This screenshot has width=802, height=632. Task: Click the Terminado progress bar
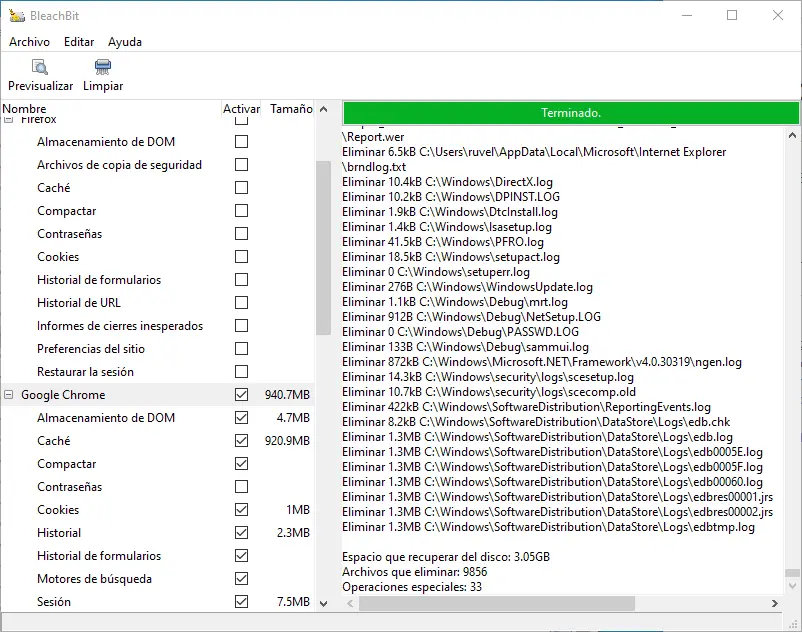click(x=571, y=113)
